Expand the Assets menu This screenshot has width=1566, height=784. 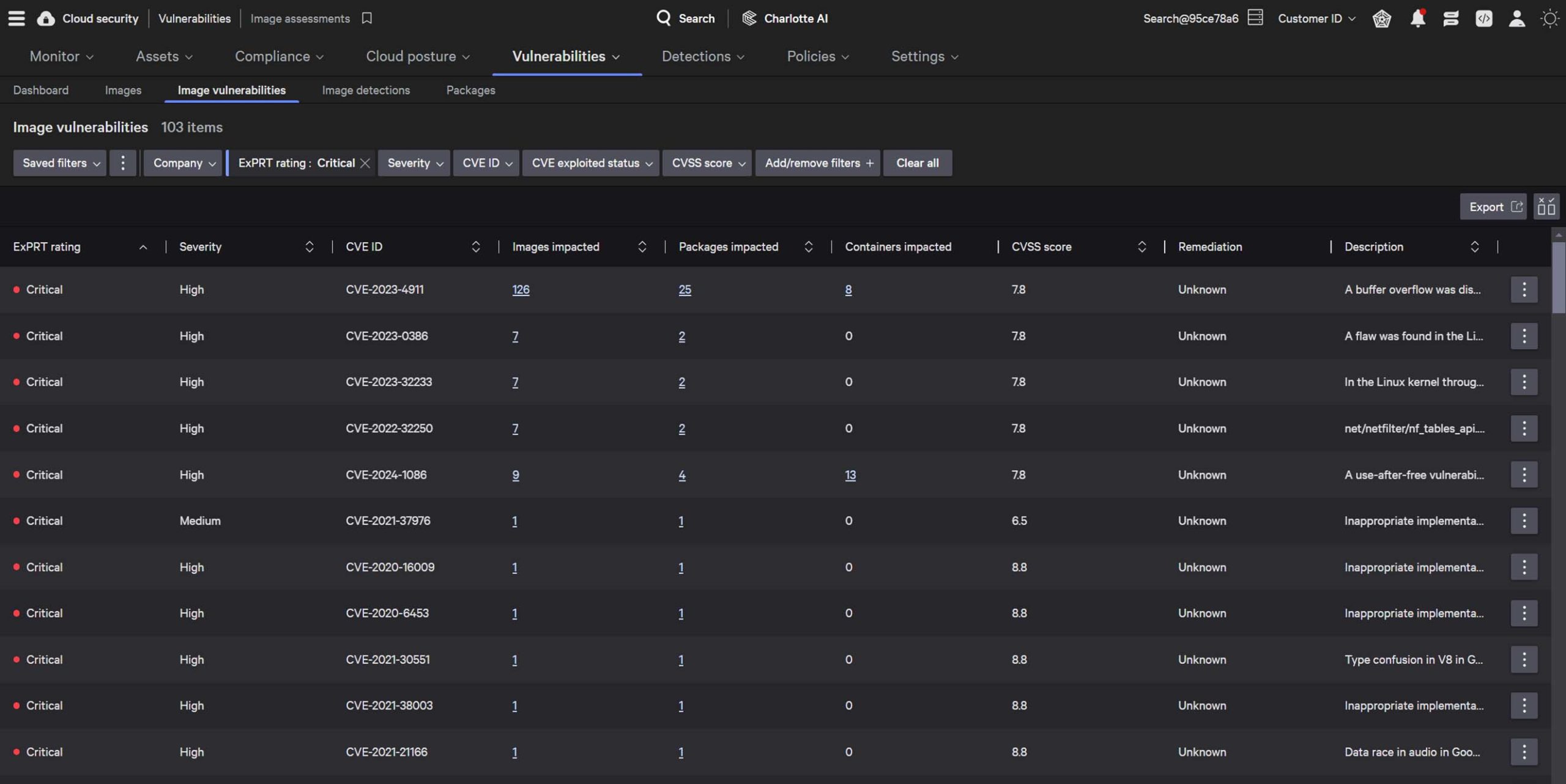tap(164, 56)
